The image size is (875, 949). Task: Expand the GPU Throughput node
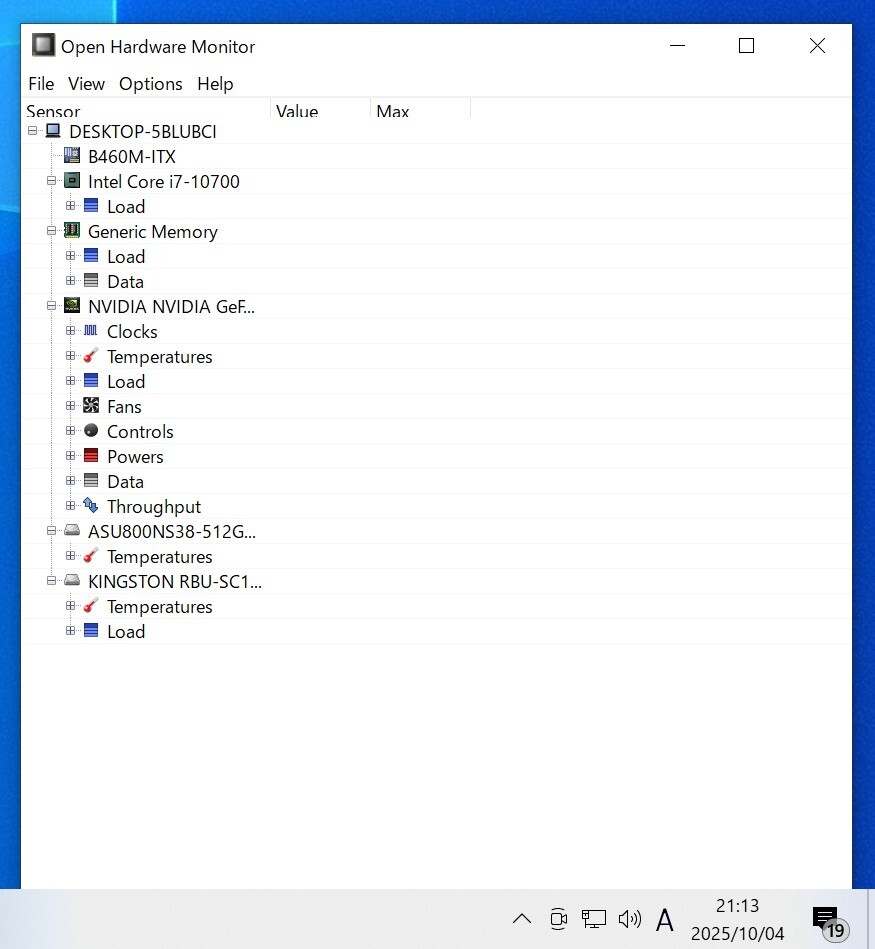71,505
